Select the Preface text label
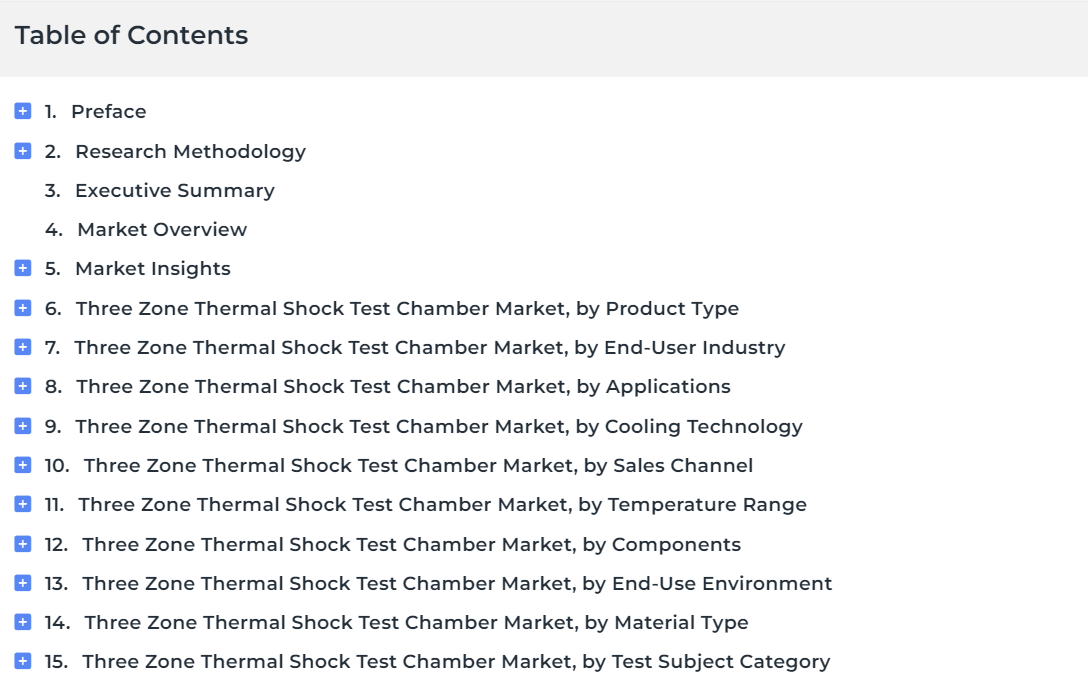The image size is (1088, 681). (x=109, y=112)
